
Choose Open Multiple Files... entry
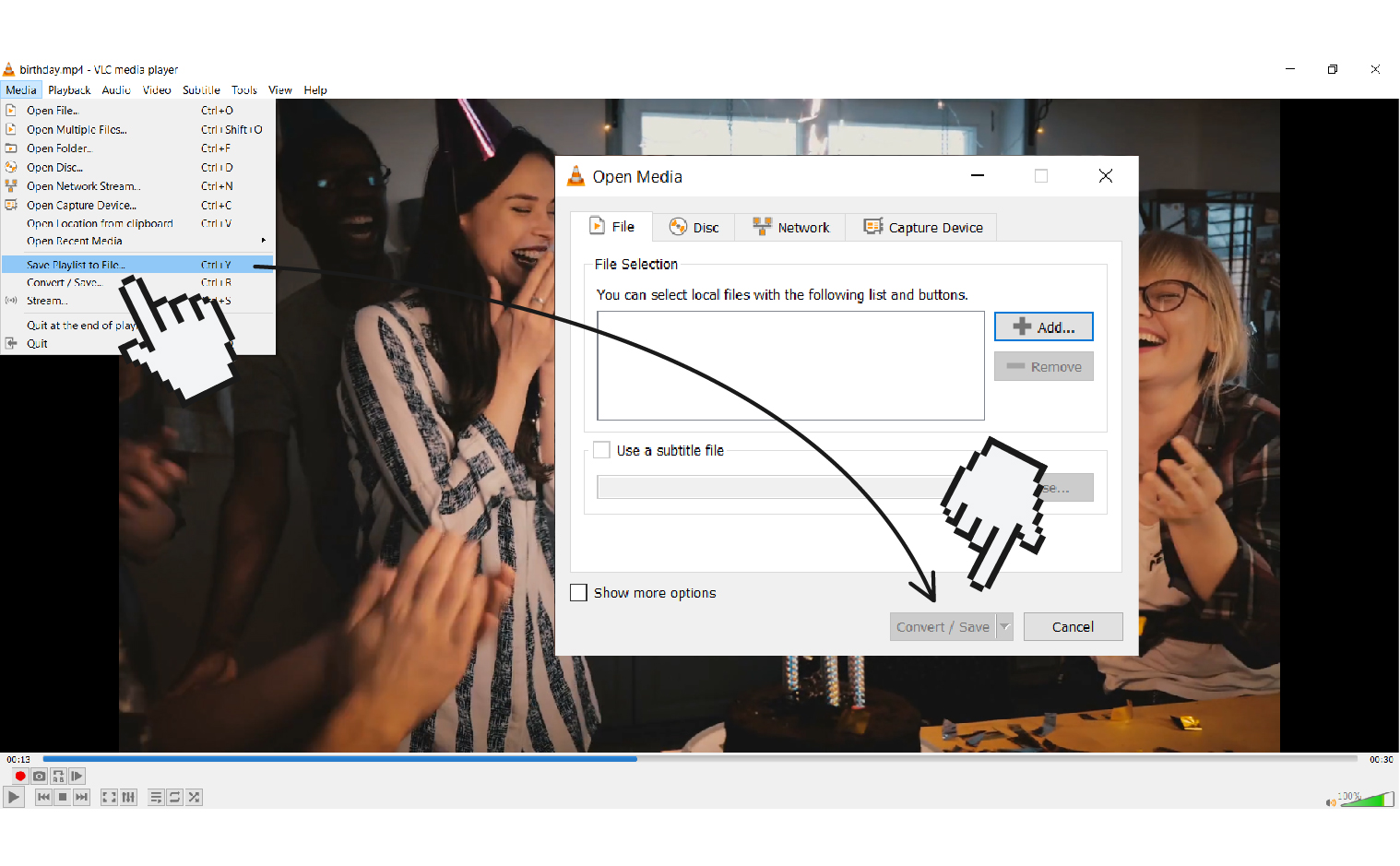point(137,130)
